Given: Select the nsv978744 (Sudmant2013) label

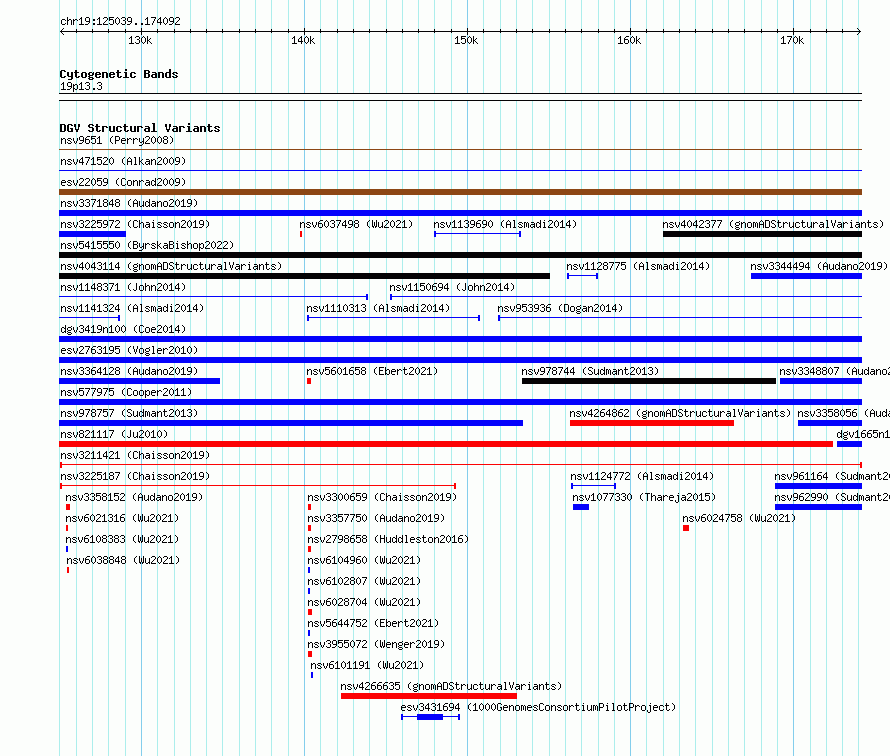Looking at the screenshot, I should 590,371.
